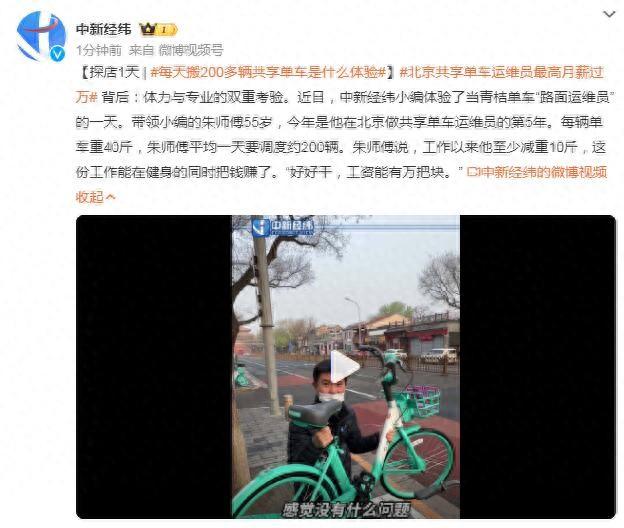The width and height of the screenshot is (624, 528).
Task: Click the right black area of video player
Action: coord(538,366)
